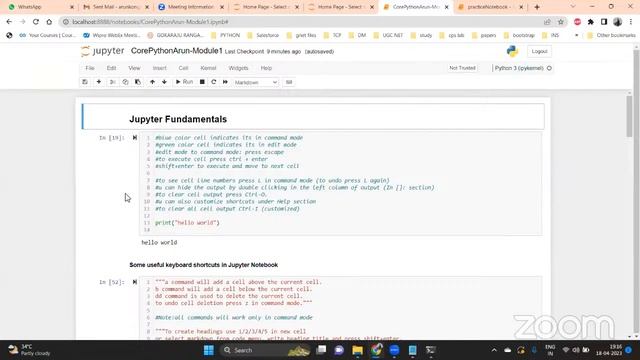This screenshot has width=640, height=360.
Task: Open the Edit menu in Jupyter
Action: [x=111, y=68]
